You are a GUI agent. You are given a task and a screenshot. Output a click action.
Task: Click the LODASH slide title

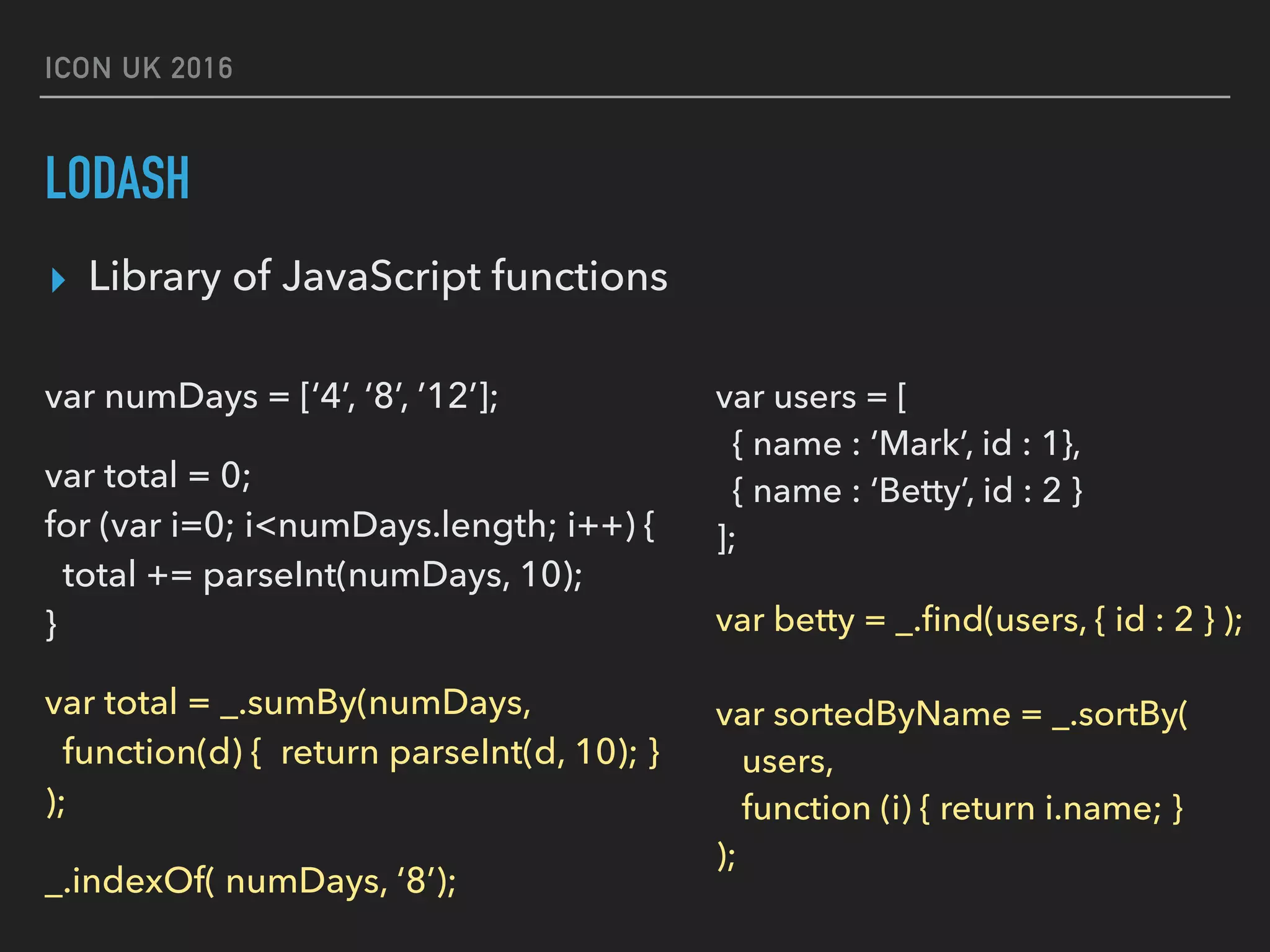click(117, 178)
